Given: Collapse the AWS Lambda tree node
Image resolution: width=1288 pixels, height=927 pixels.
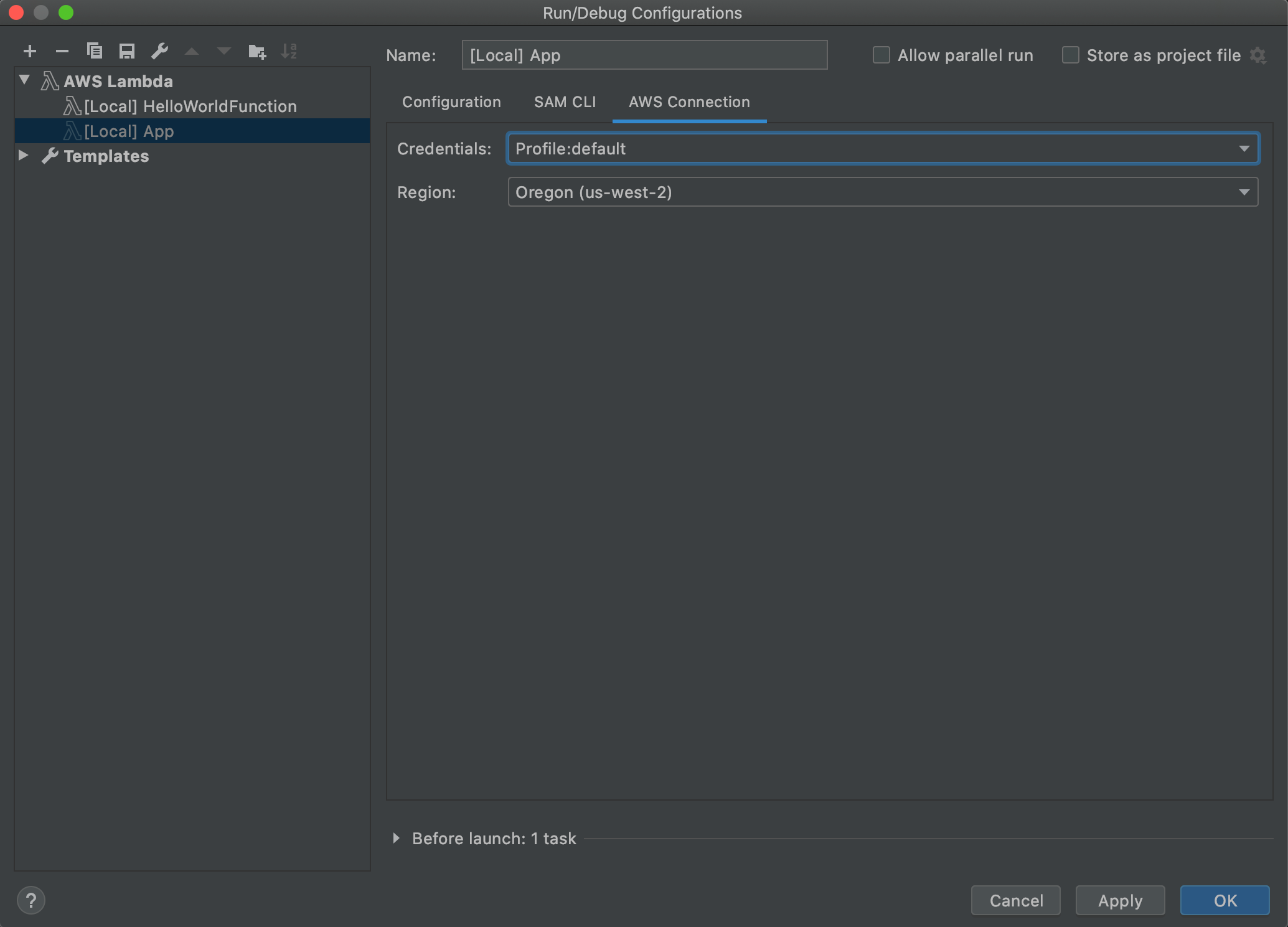Looking at the screenshot, I should pos(24,80).
